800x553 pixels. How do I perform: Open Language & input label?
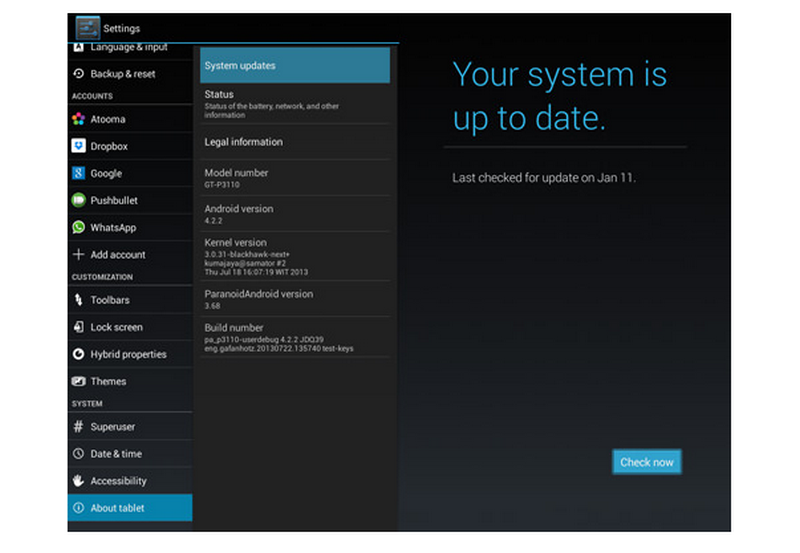click(x=129, y=47)
